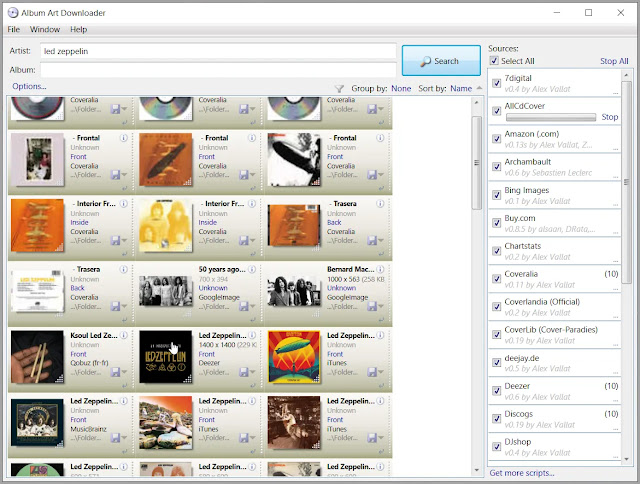
Task: Click the AllCdCover progress bar
Action: pyautogui.click(x=551, y=117)
